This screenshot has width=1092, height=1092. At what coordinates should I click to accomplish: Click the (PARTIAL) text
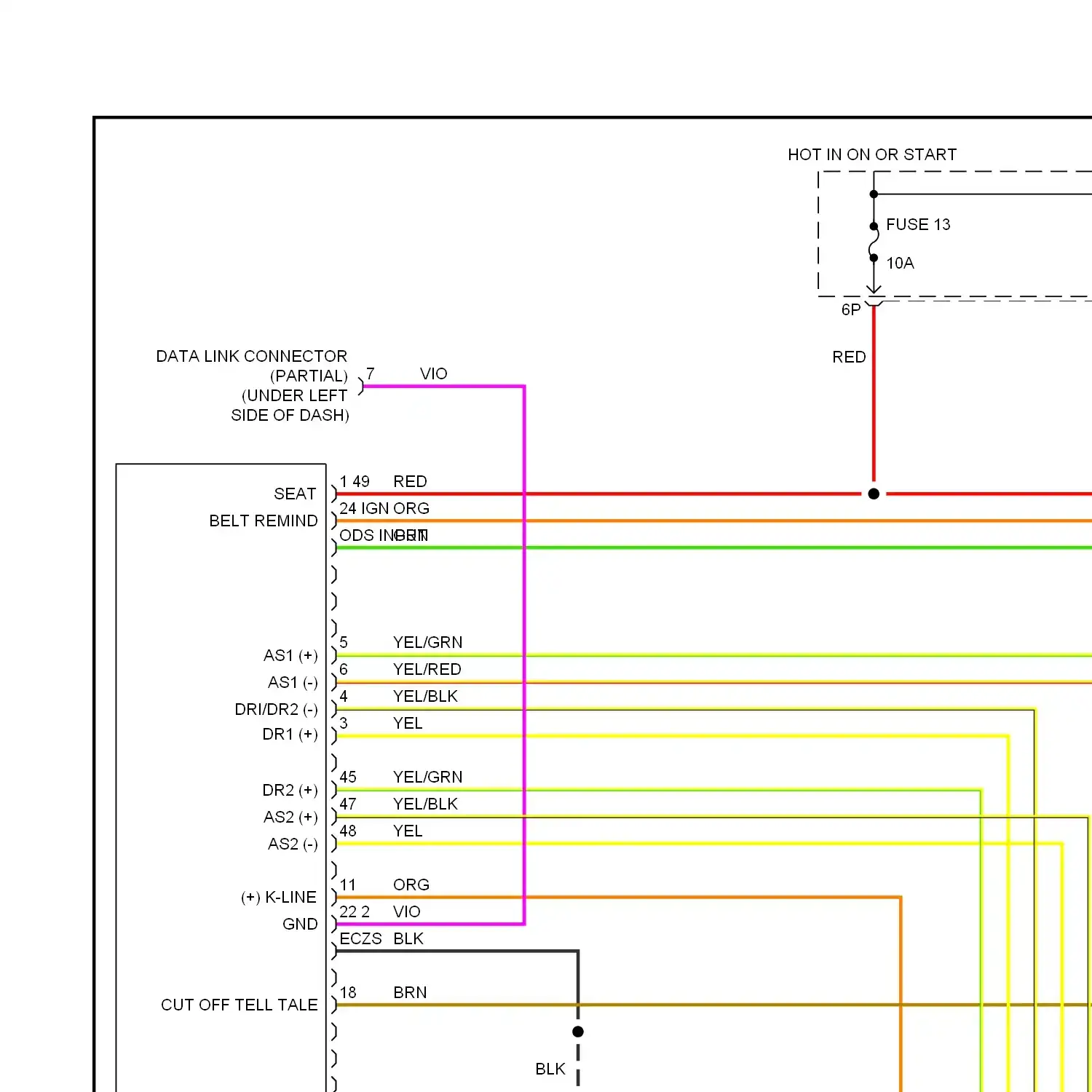coord(309,376)
